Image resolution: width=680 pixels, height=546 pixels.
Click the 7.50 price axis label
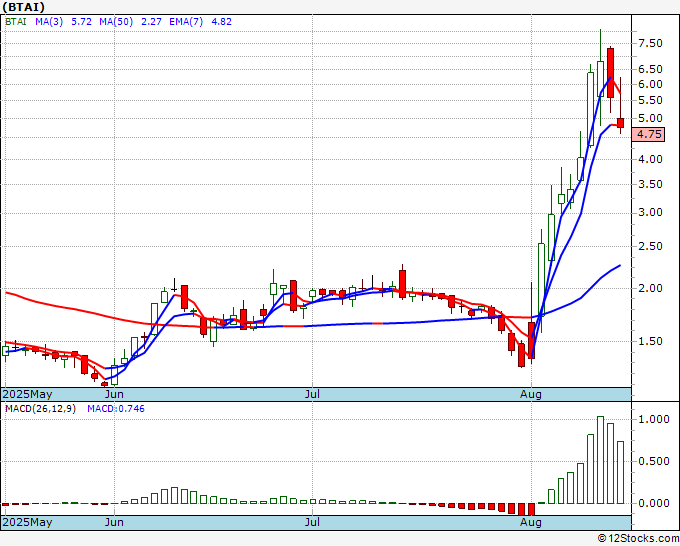point(650,43)
